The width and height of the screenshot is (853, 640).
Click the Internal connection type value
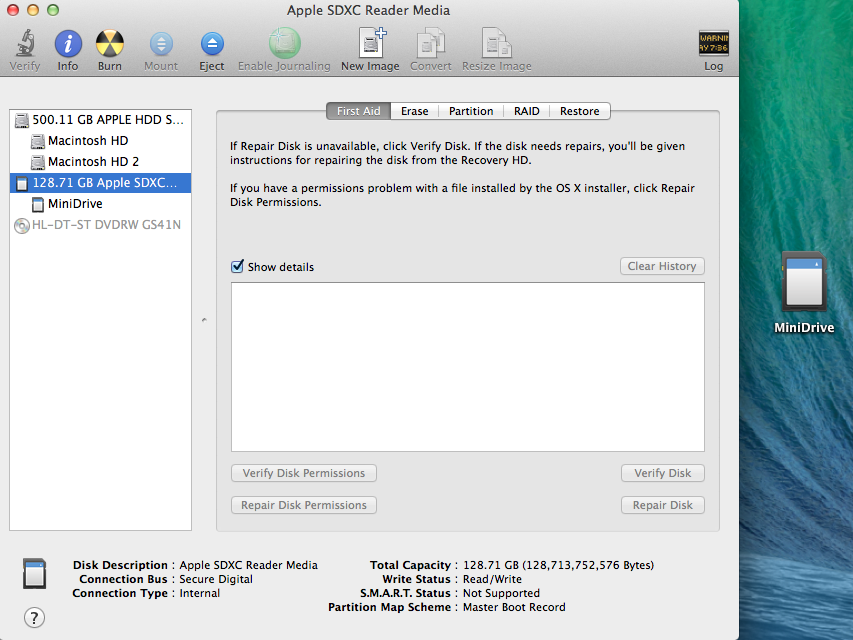(200, 593)
